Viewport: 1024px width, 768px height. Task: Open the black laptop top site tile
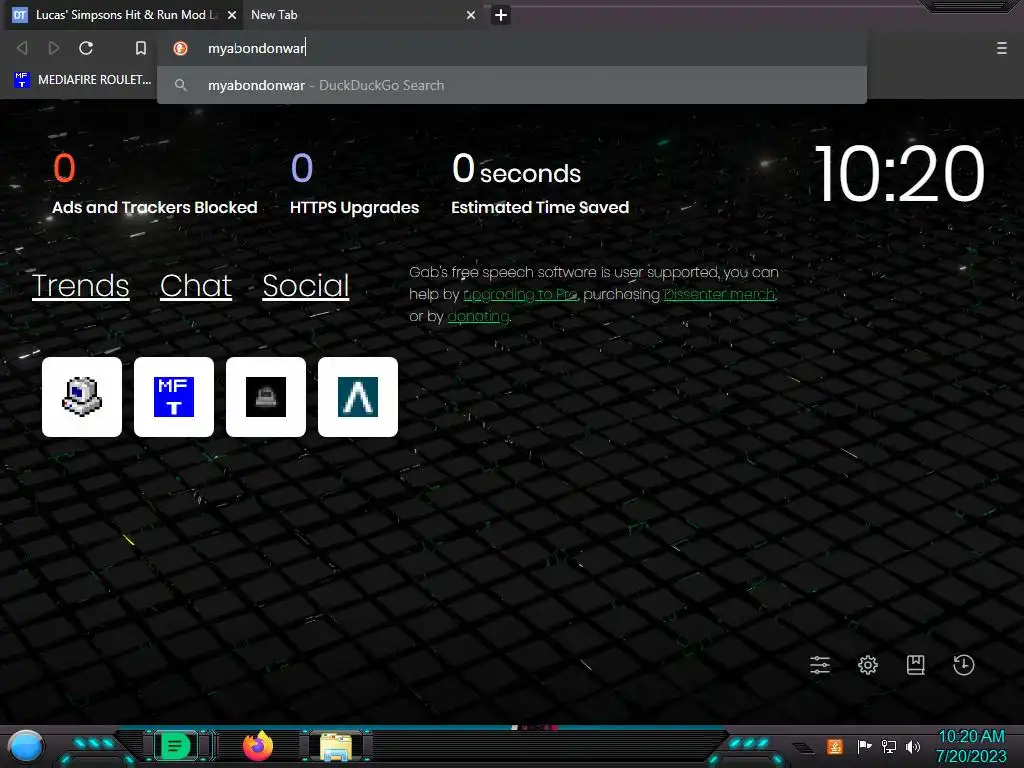266,397
